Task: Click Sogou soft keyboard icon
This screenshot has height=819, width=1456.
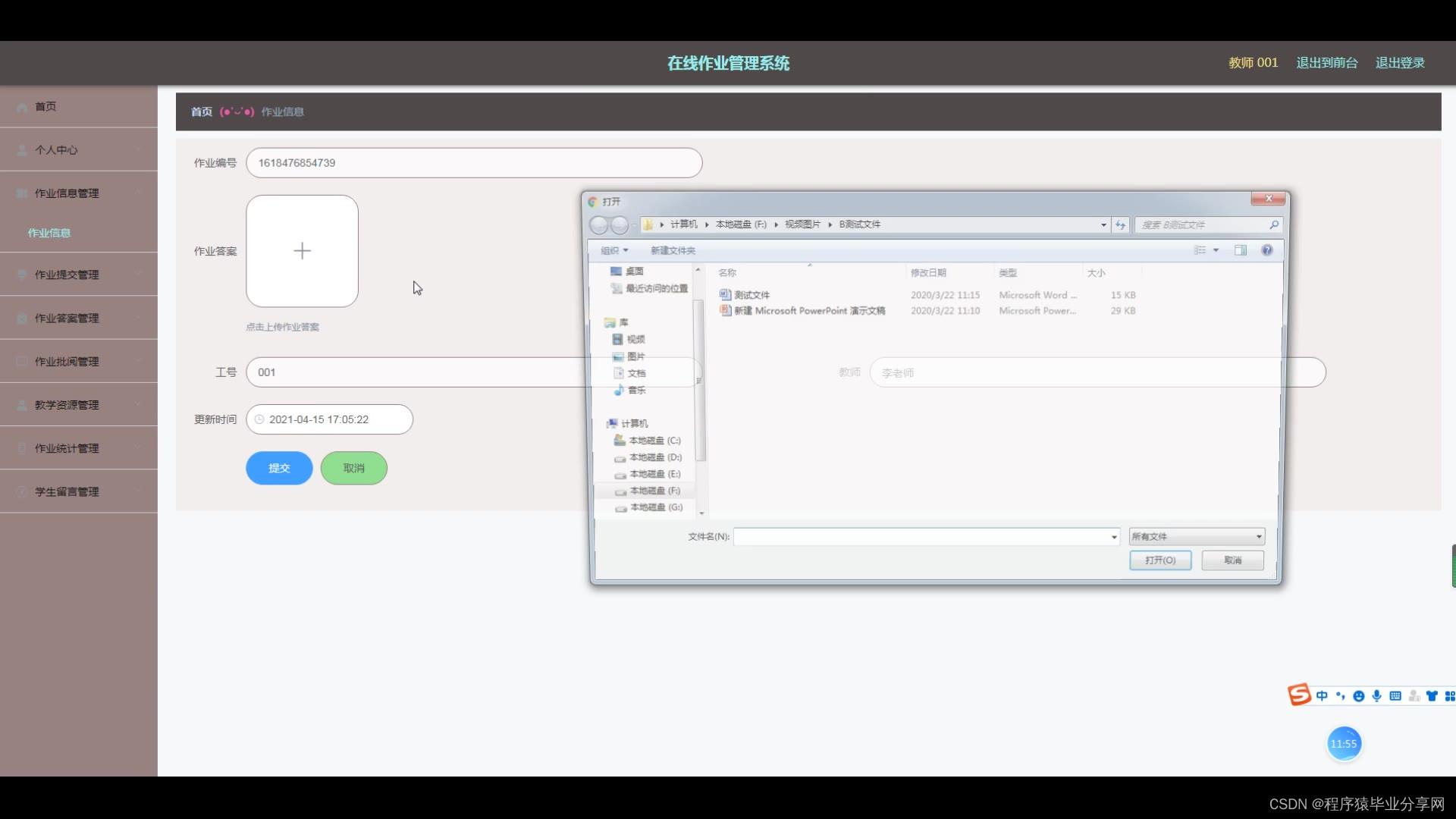Action: pyautogui.click(x=1395, y=695)
